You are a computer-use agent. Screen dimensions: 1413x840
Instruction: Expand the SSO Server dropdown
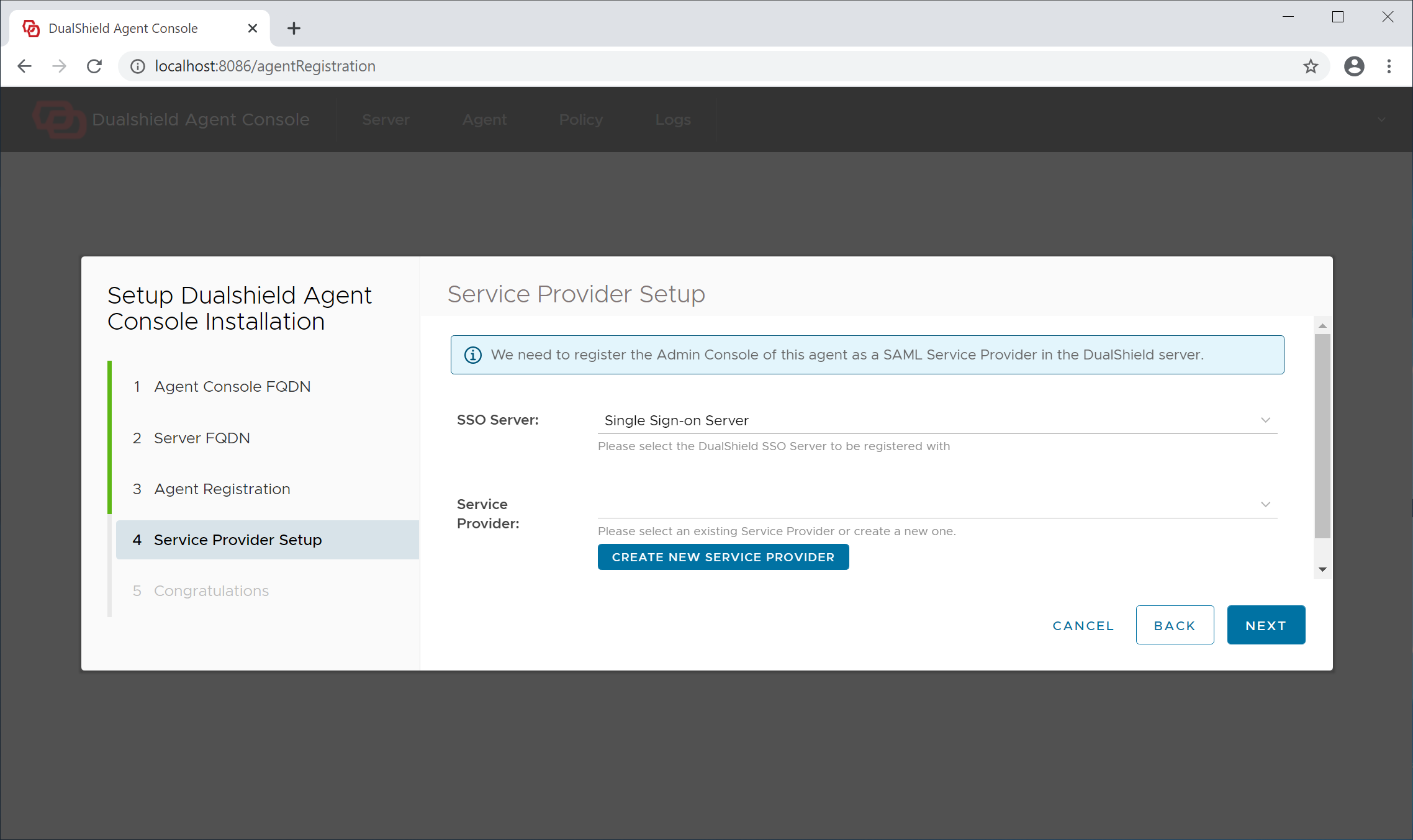pyautogui.click(x=1265, y=420)
